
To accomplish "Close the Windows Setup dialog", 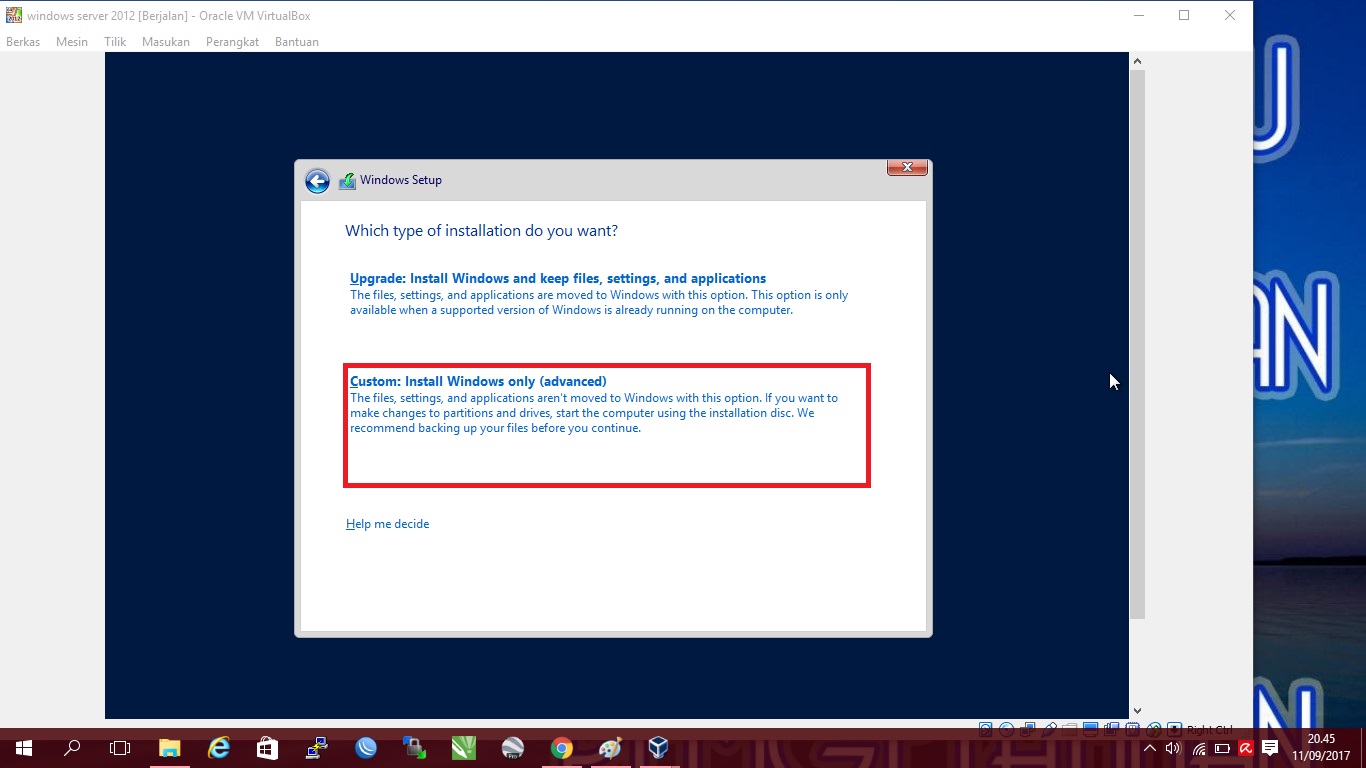I will 907,167.
